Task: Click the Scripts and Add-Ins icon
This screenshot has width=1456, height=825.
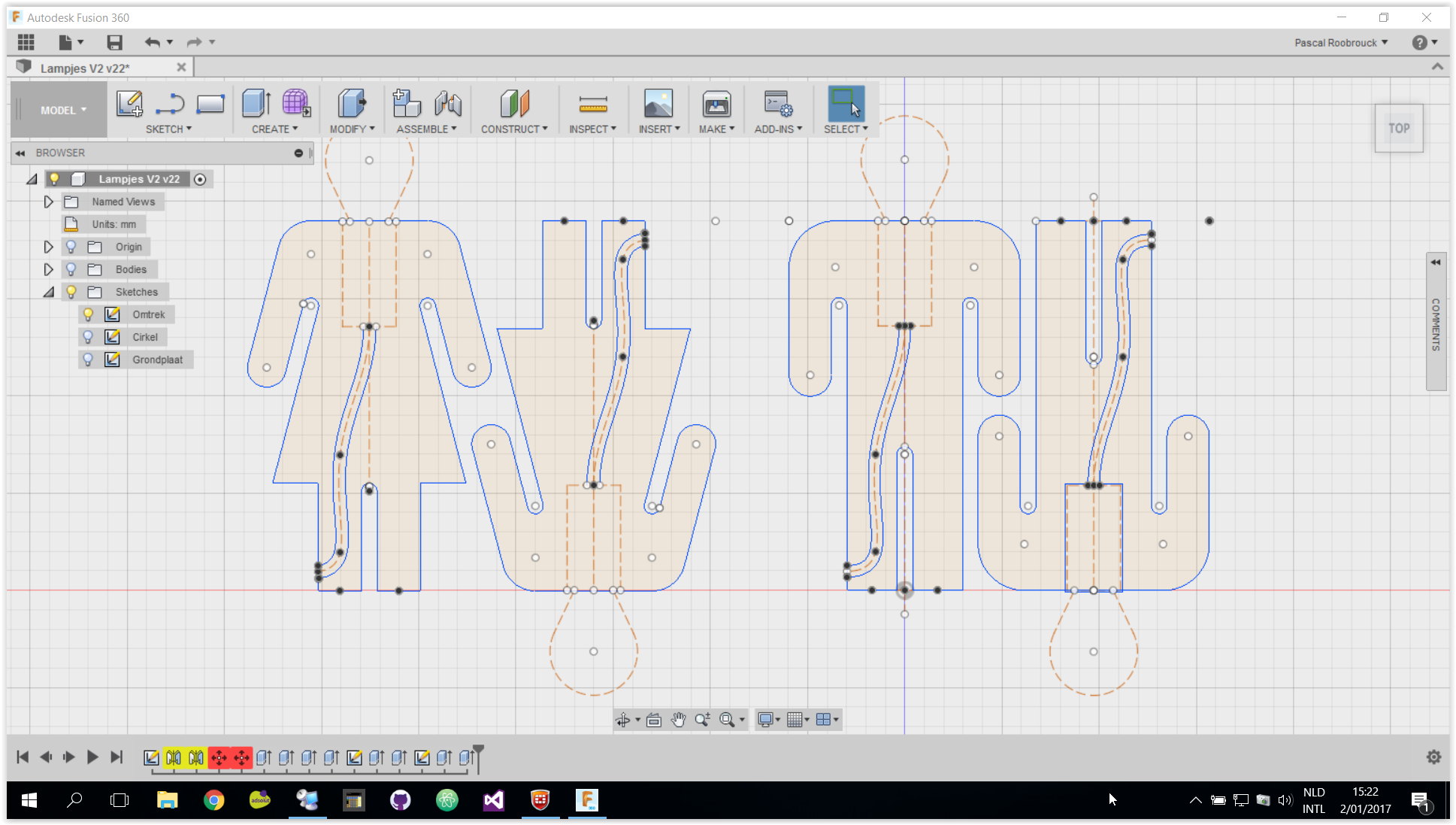Action: (x=778, y=104)
